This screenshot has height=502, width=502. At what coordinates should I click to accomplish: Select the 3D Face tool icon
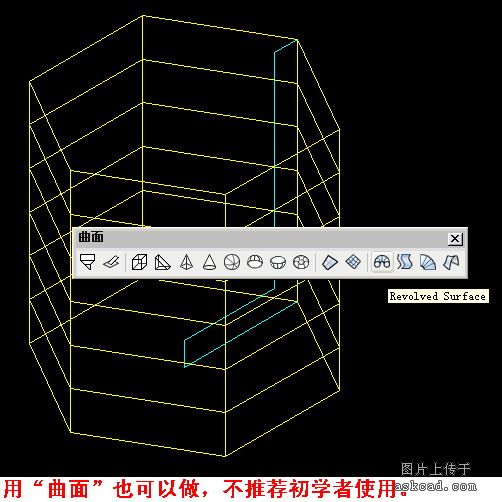click(x=111, y=262)
